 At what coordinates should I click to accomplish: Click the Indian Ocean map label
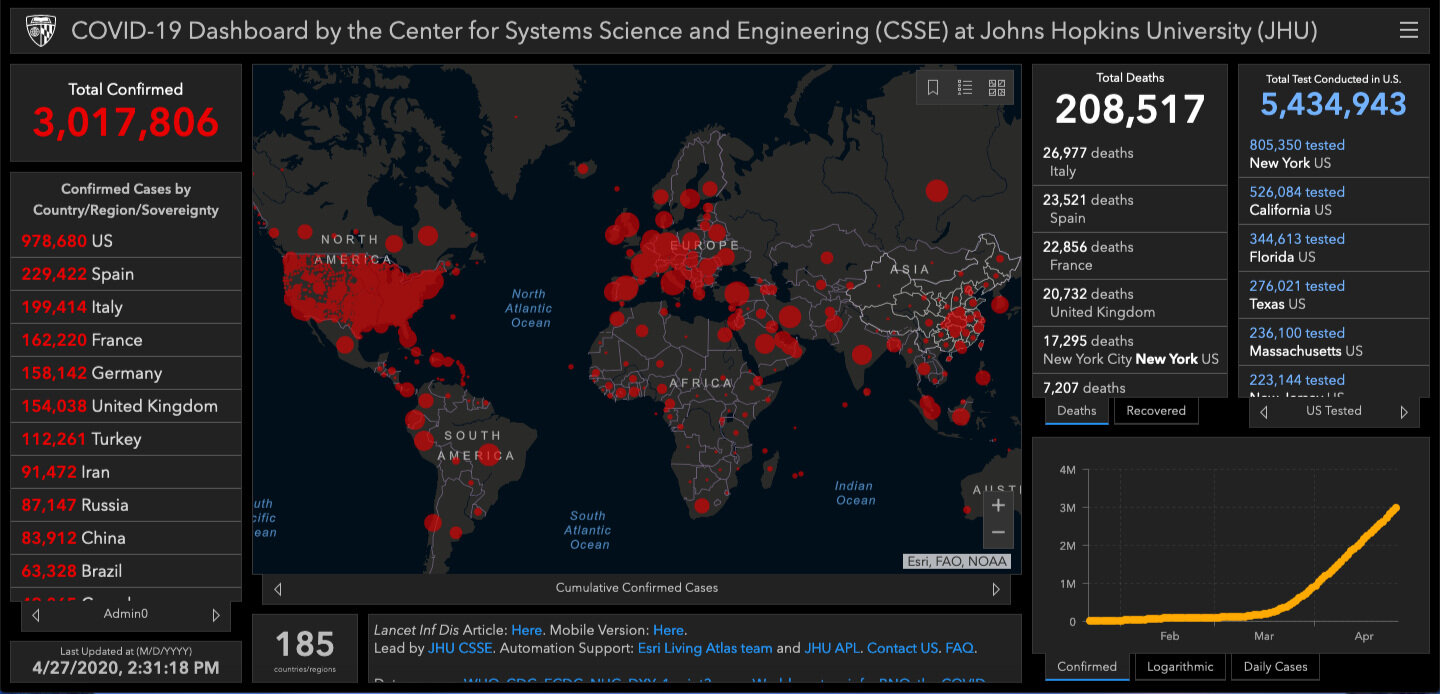point(855,493)
